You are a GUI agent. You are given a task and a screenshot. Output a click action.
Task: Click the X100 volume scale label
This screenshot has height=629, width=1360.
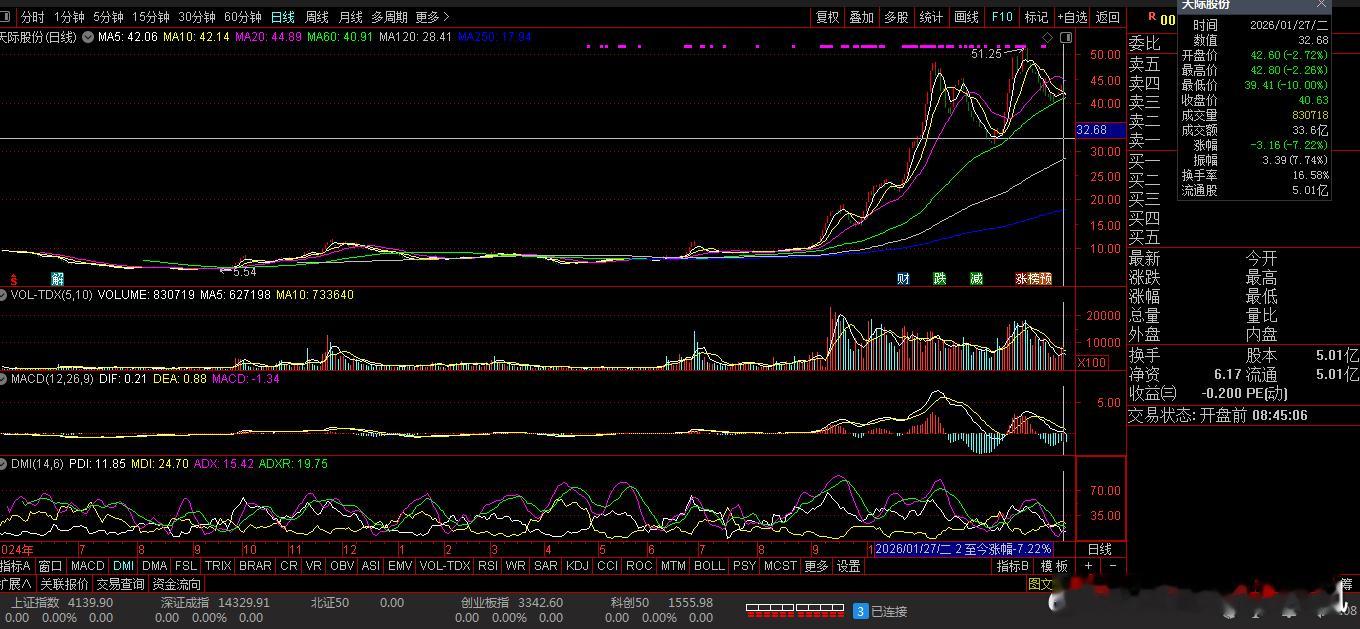[1092, 363]
